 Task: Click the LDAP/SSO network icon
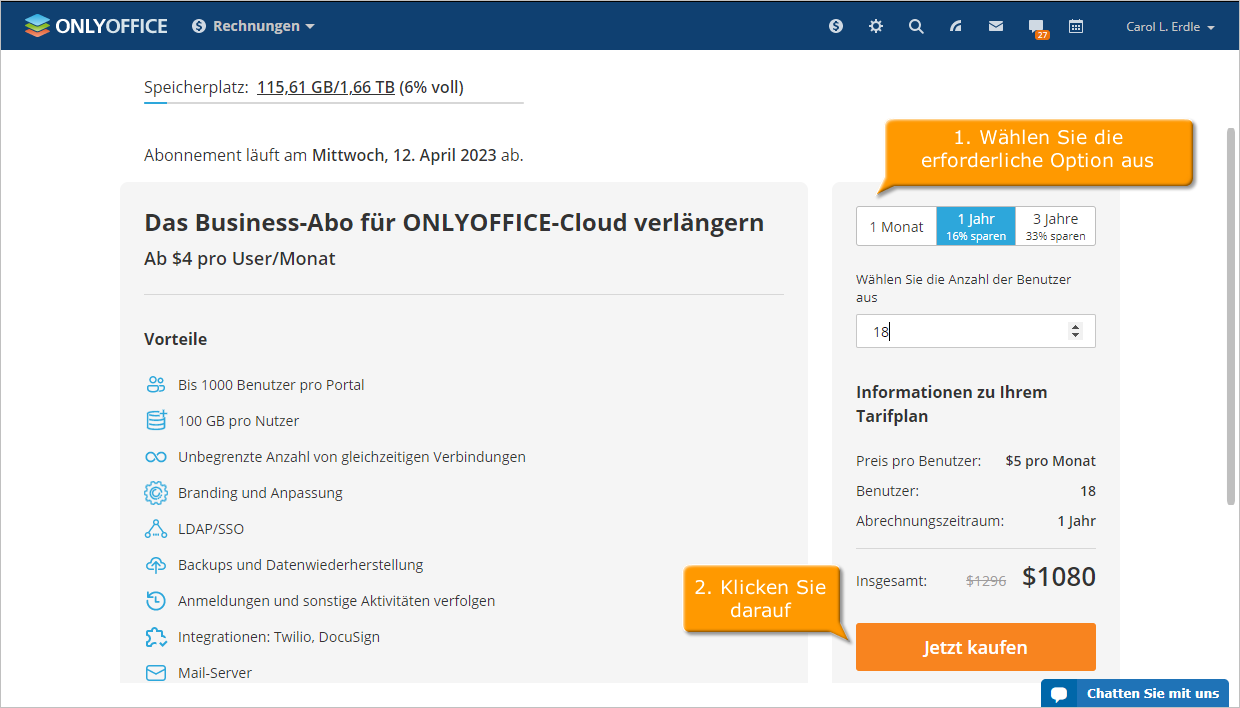155,529
